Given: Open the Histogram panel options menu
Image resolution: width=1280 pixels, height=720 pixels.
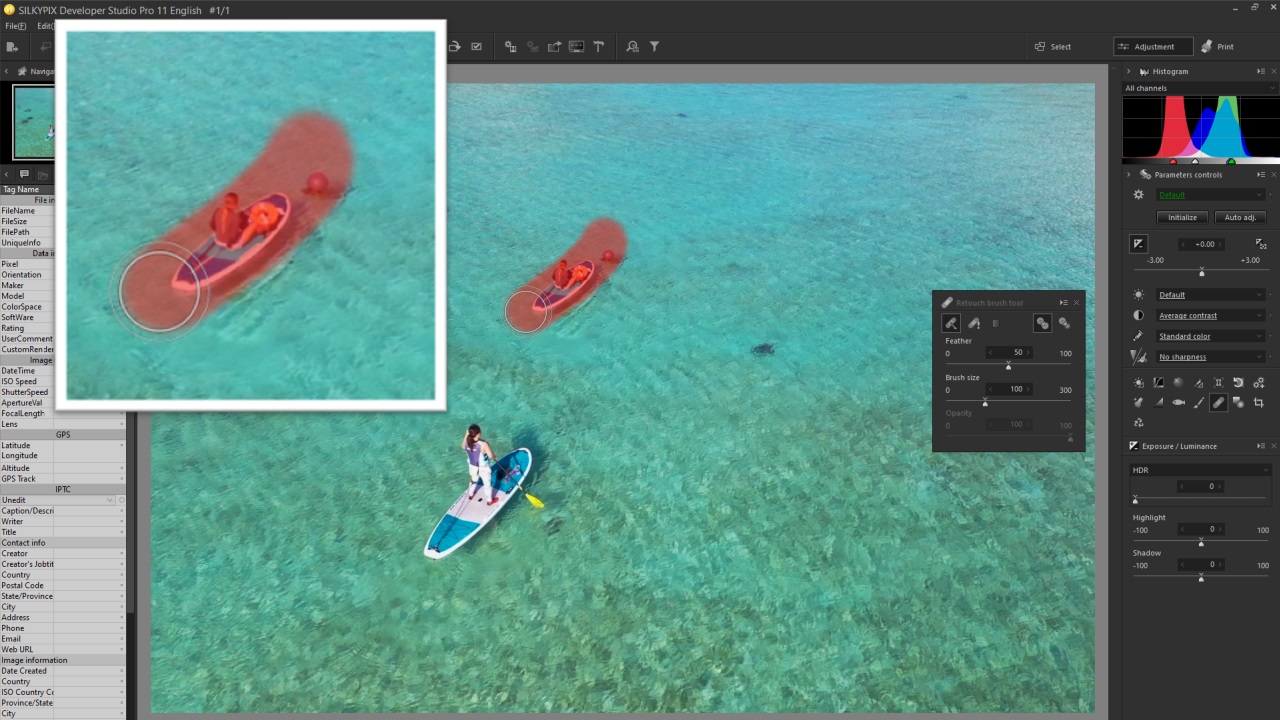Looking at the screenshot, I should 1261,72.
